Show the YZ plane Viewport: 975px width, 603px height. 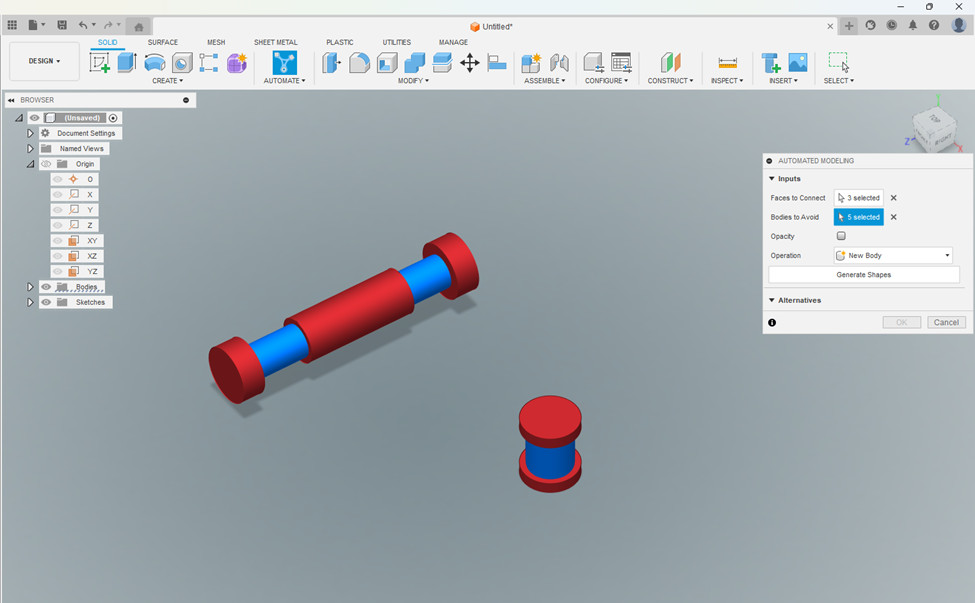point(58,271)
